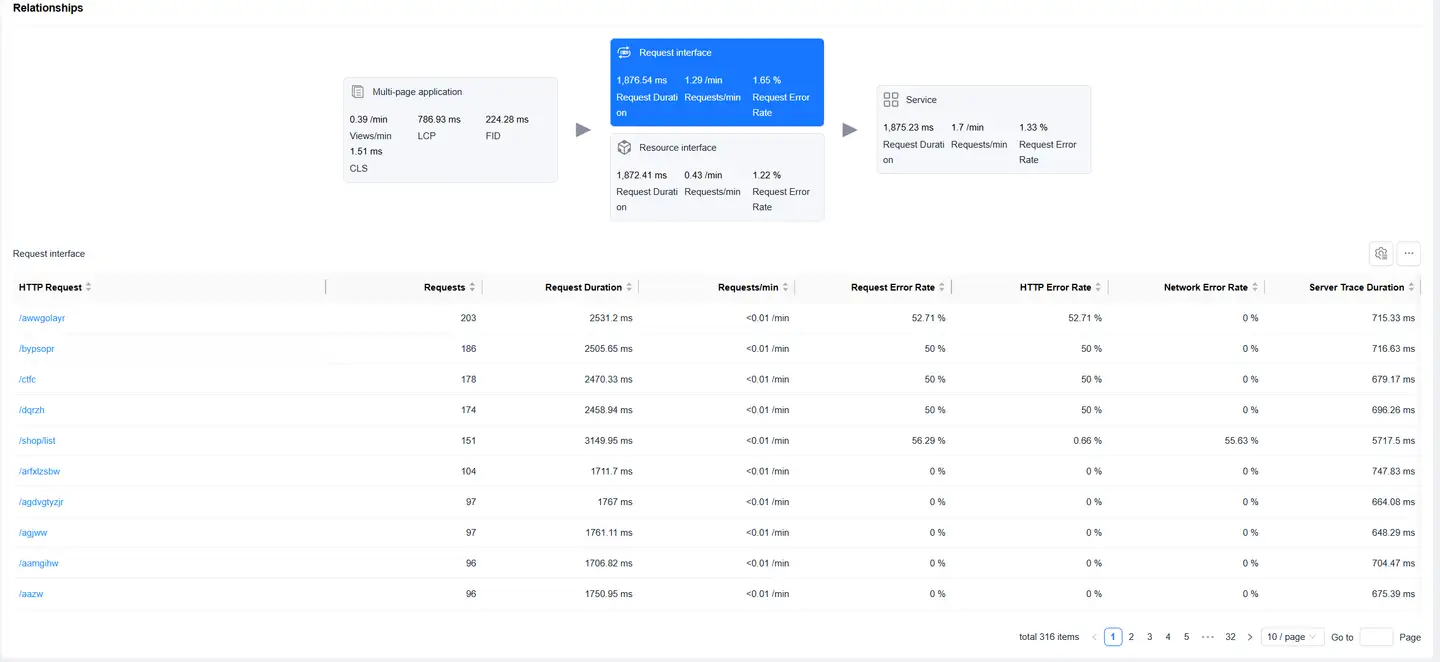This screenshot has height=662, width=1440.
Task: Click the Request interface card icon
Action: 624,52
